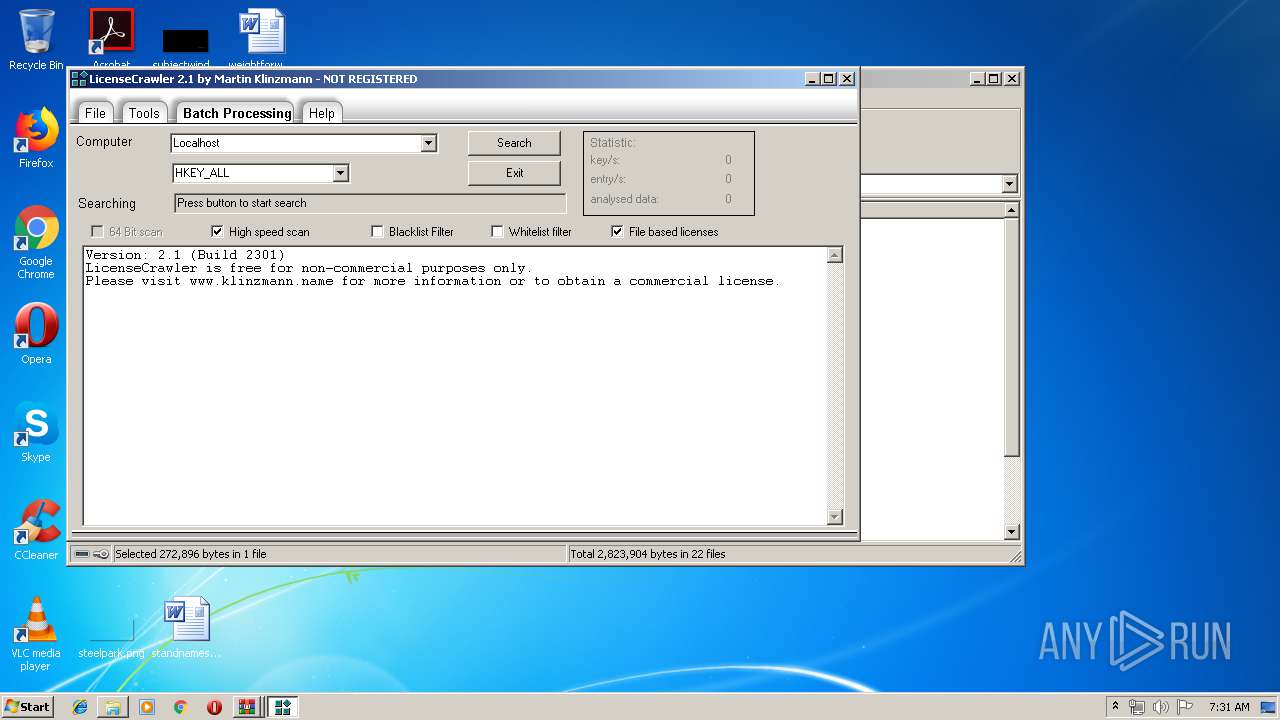Click the Exit button
The image size is (1280, 720).
pos(514,173)
